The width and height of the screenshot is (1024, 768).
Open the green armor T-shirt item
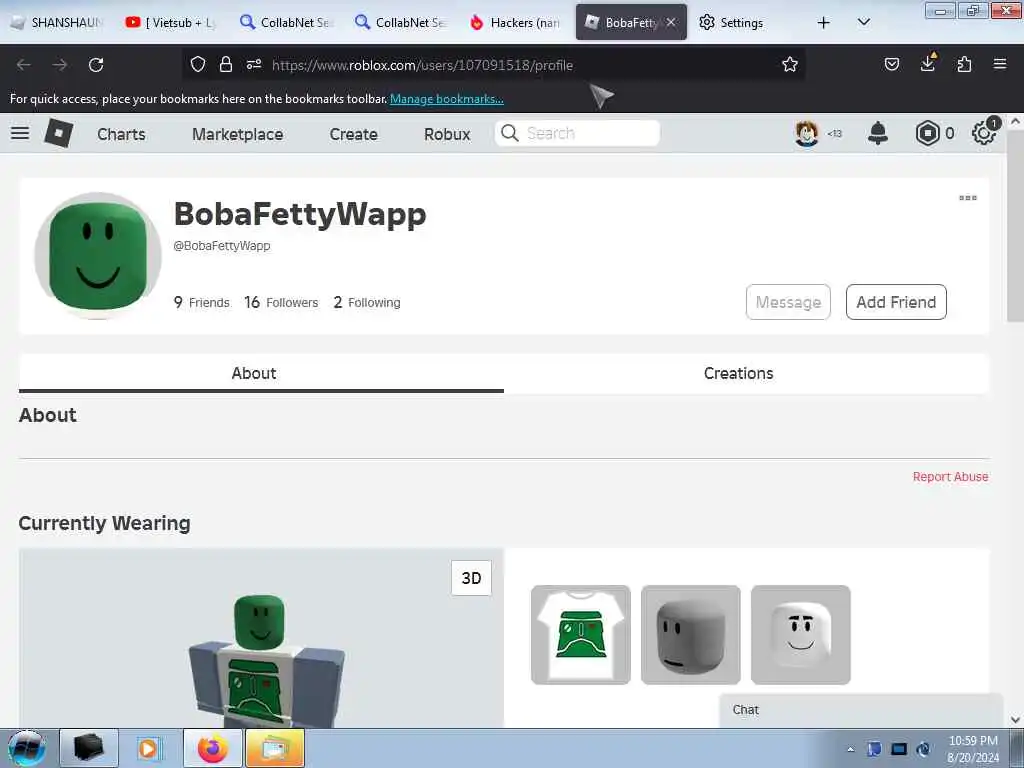tap(581, 635)
